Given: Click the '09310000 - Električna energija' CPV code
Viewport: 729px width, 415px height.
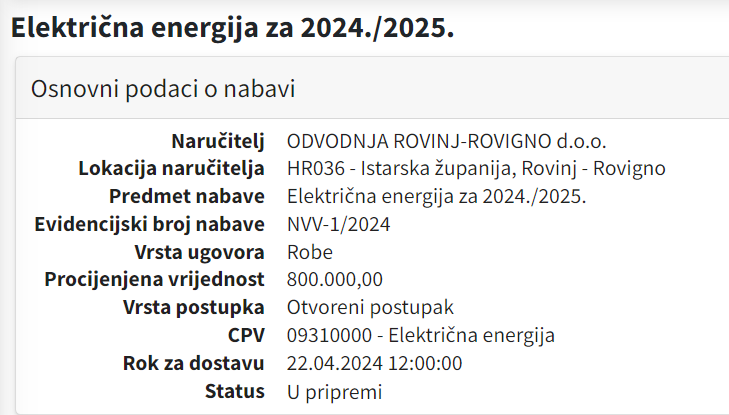Looking at the screenshot, I should [x=420, y=335].
